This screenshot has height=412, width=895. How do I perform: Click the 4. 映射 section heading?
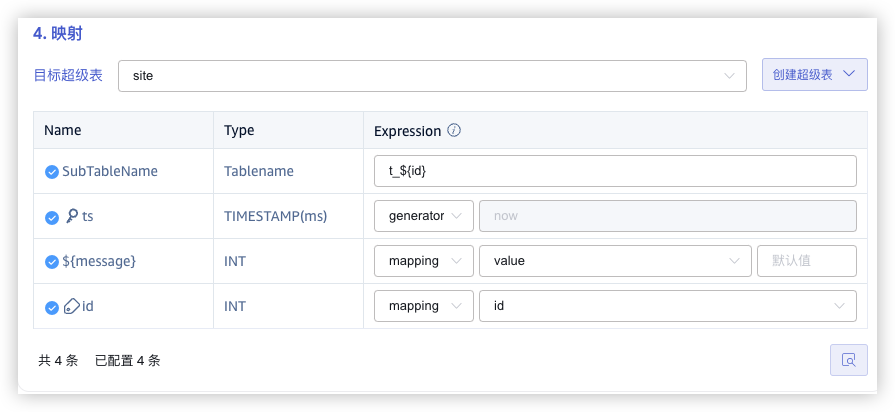click(58, 33)
